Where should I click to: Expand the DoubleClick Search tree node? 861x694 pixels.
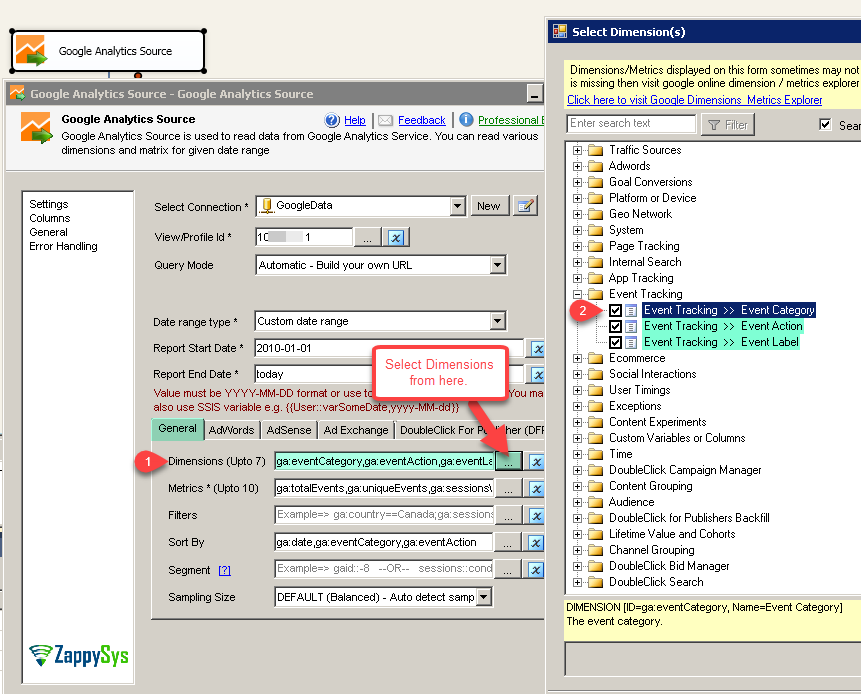tap(577, 583)
